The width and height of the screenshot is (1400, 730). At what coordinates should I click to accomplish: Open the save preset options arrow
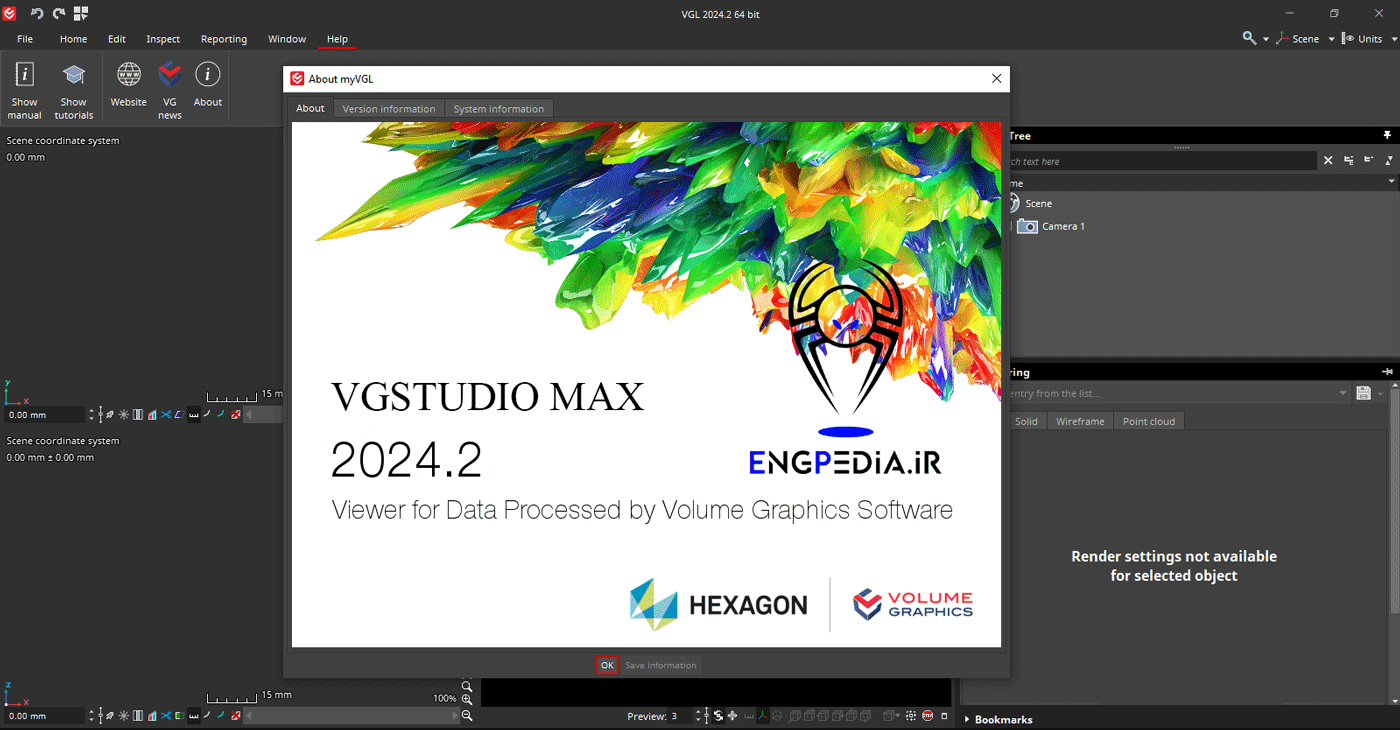coord(1380,394)
